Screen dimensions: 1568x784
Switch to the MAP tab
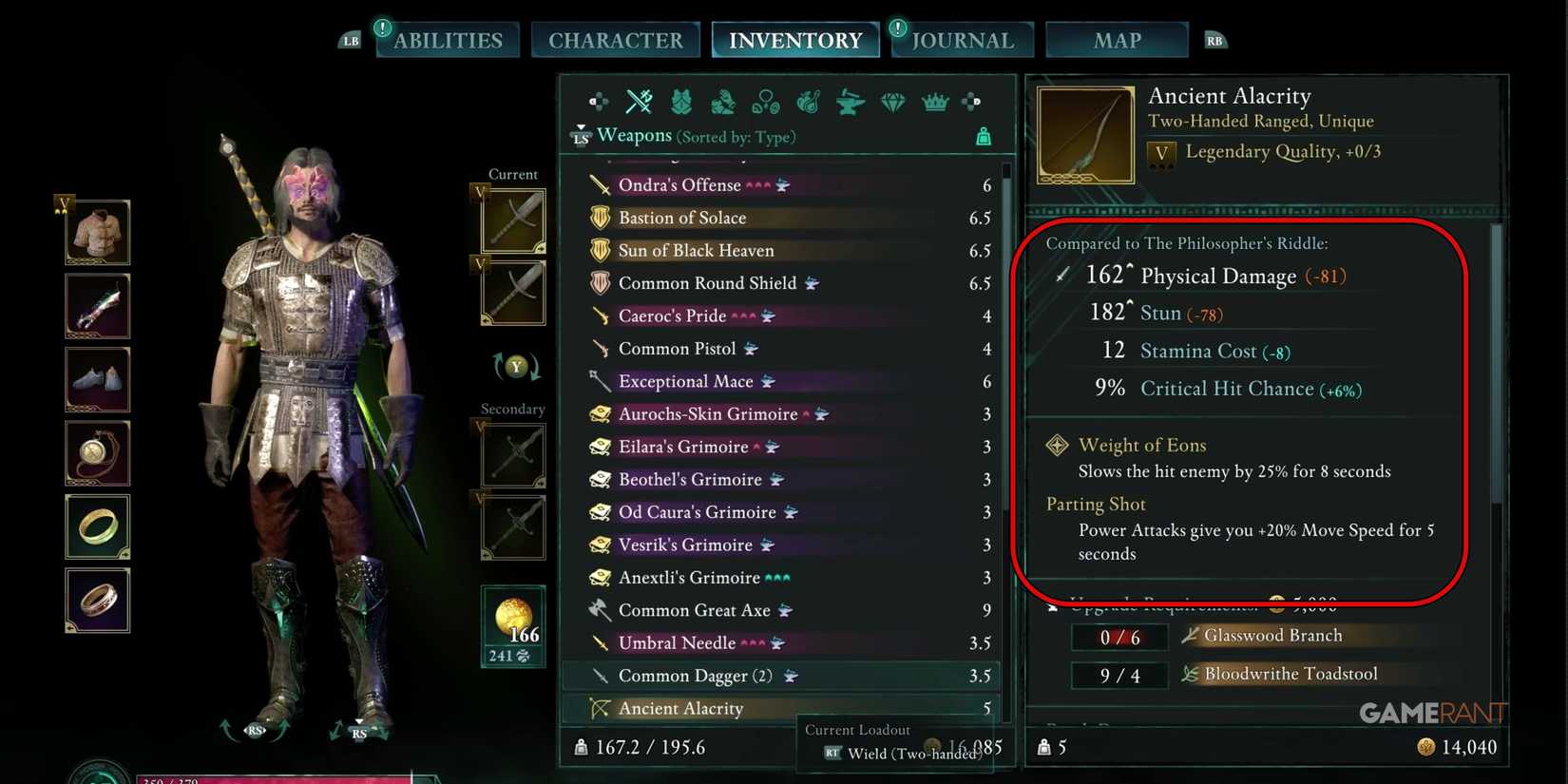[1117, 40]
